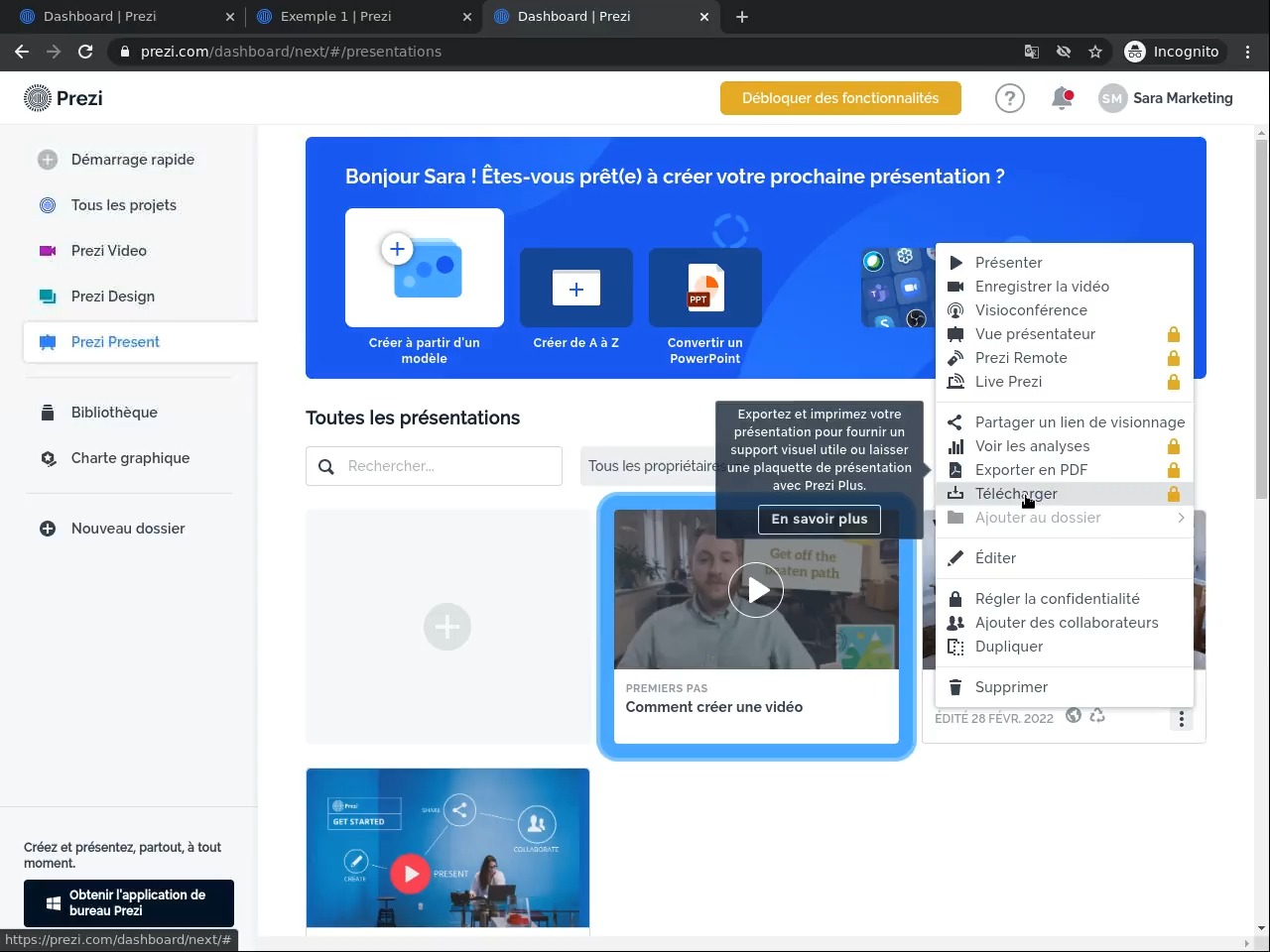Image resolution: width=1270 pixels, height=952 pixels.
Task: Click the Incognito profile indicator
Action: pyautogui.click(x=1174, y=52)
